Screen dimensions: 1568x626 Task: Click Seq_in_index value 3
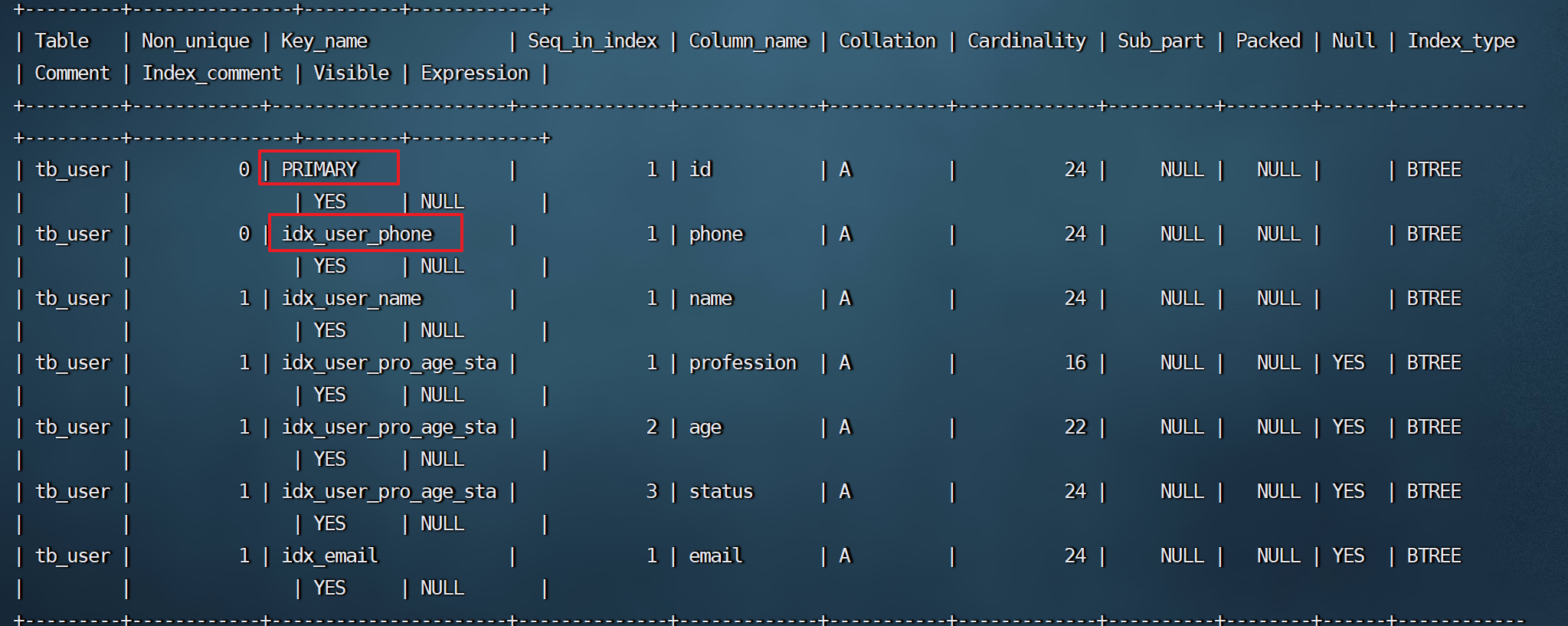point(652,491)
